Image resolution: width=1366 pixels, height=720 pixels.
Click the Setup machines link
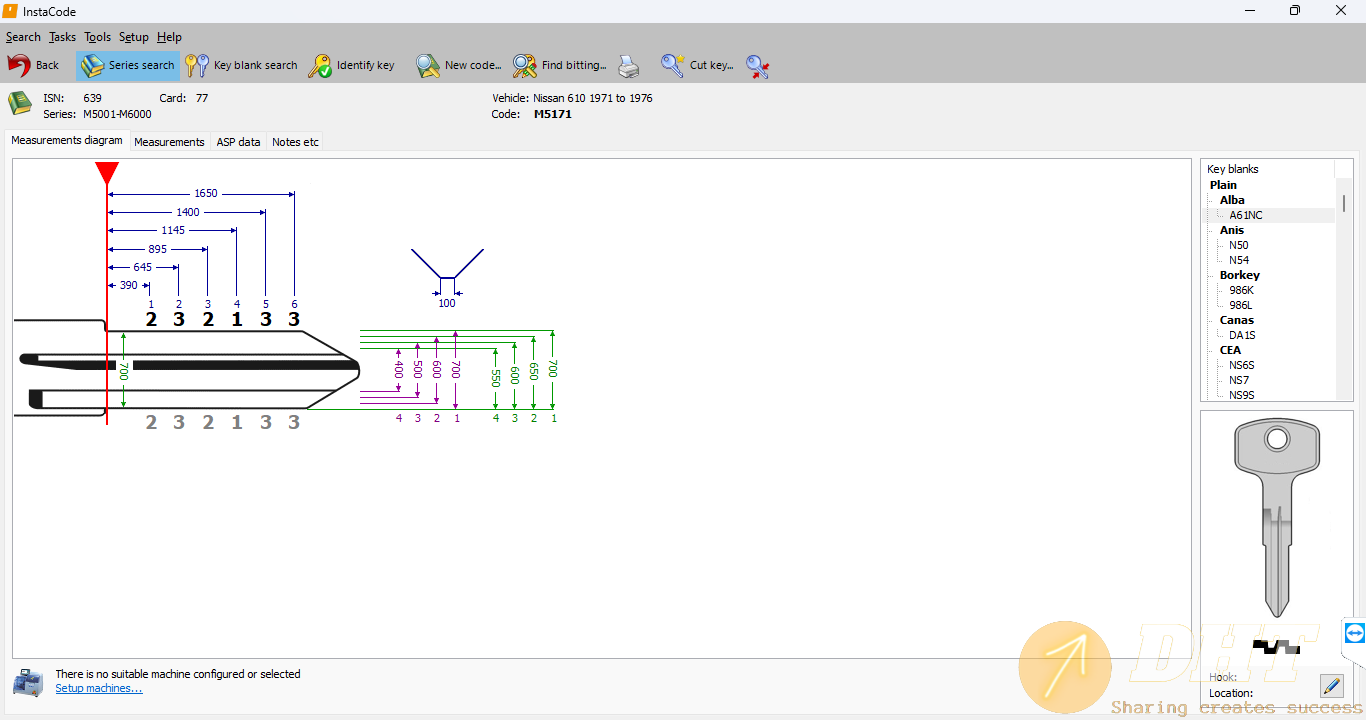[x=99, y=688]
